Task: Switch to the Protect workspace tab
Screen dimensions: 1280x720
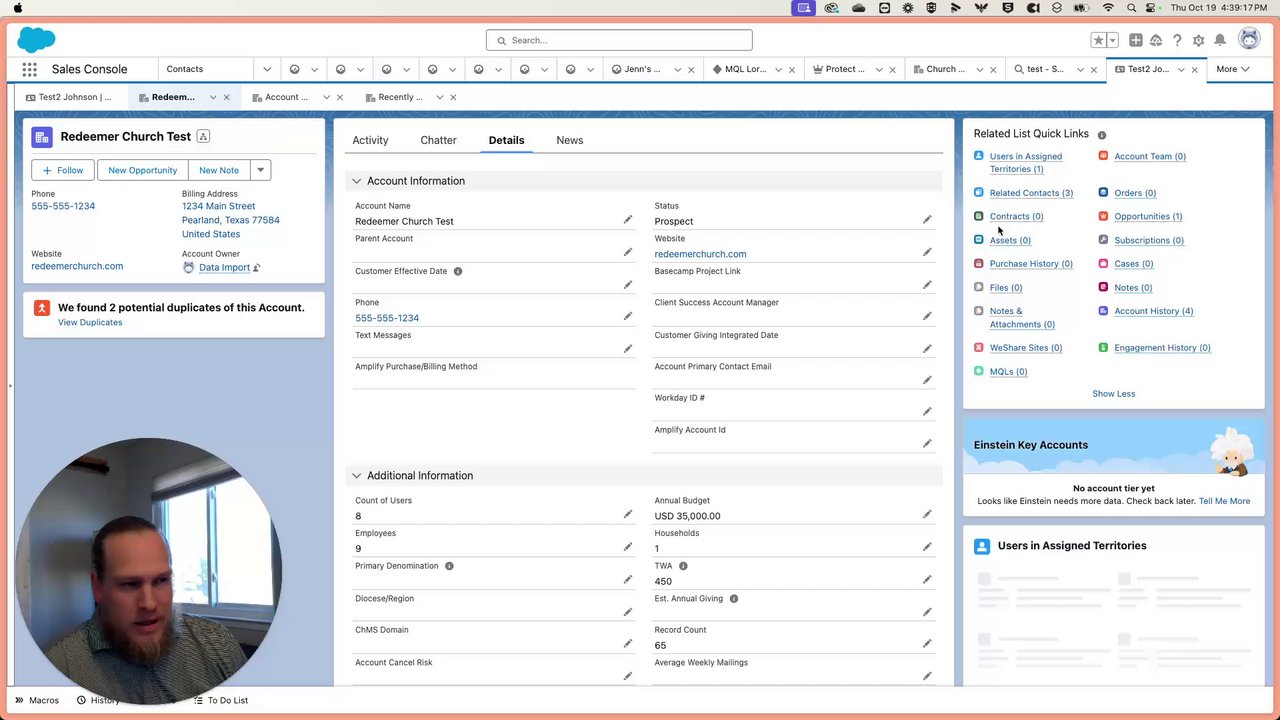Action: pos(838,69)
